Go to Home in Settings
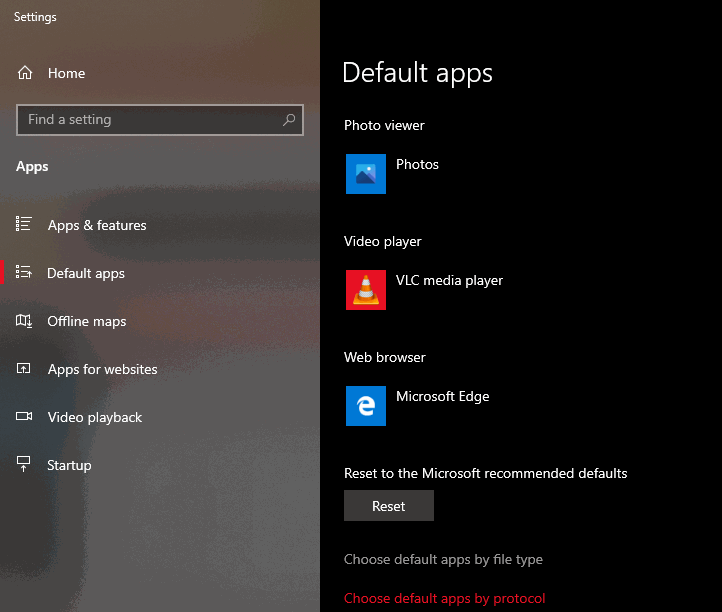The height and width of the screenshot is (612, 722). pos(66,73)
